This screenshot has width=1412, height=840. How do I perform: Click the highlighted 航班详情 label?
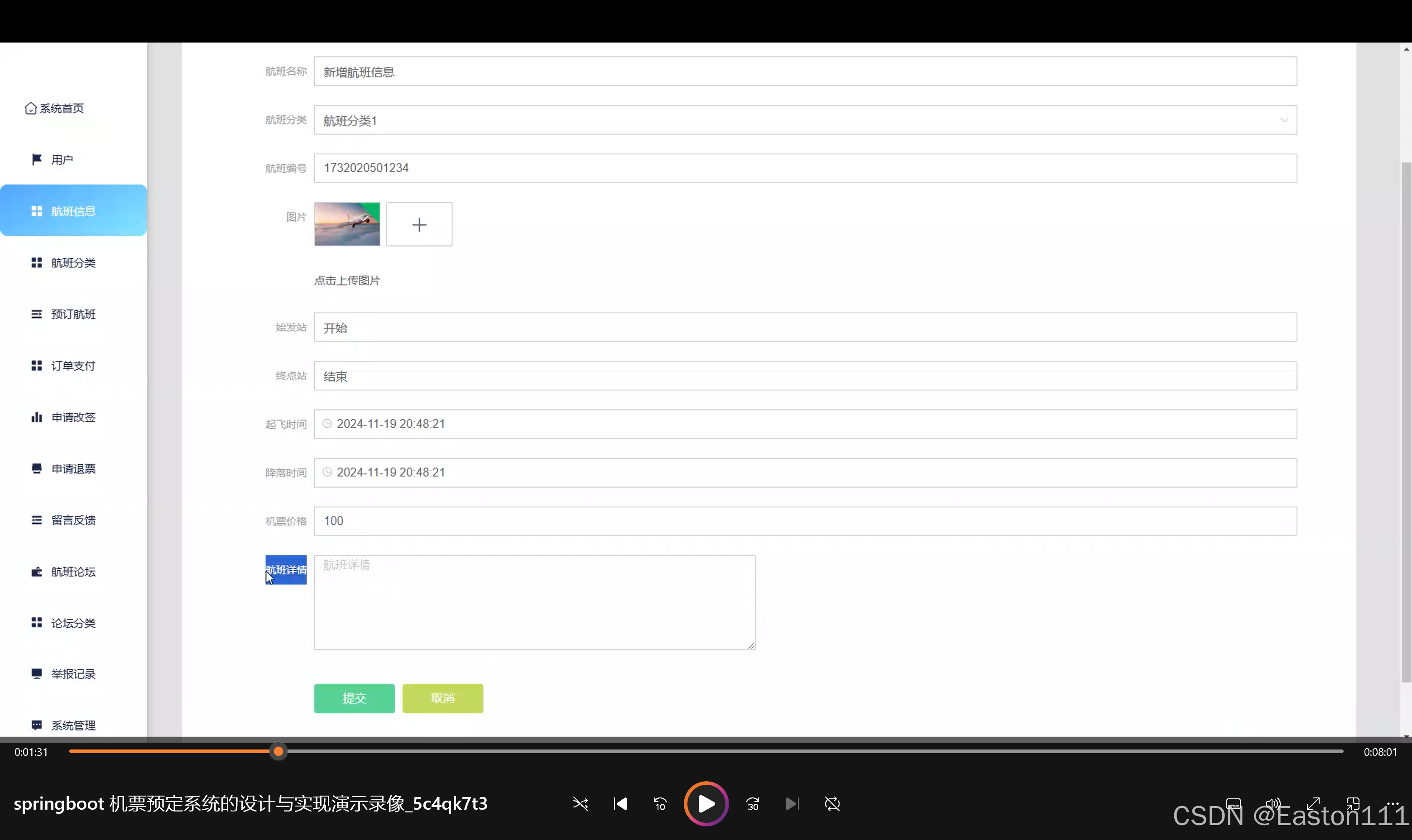point(286,569)
